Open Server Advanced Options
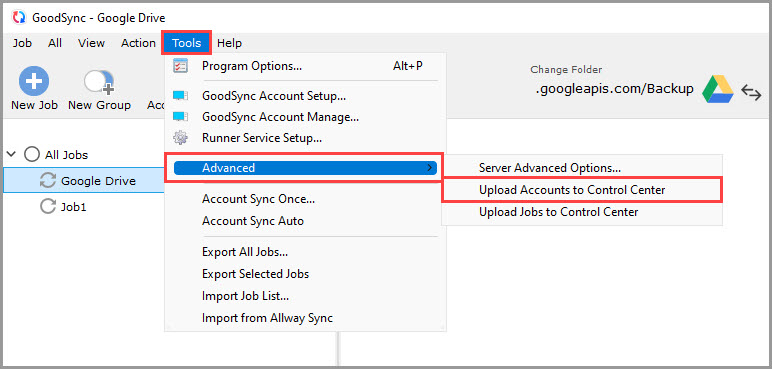This screenshot has width=772, height=369. tap(582, 168)
